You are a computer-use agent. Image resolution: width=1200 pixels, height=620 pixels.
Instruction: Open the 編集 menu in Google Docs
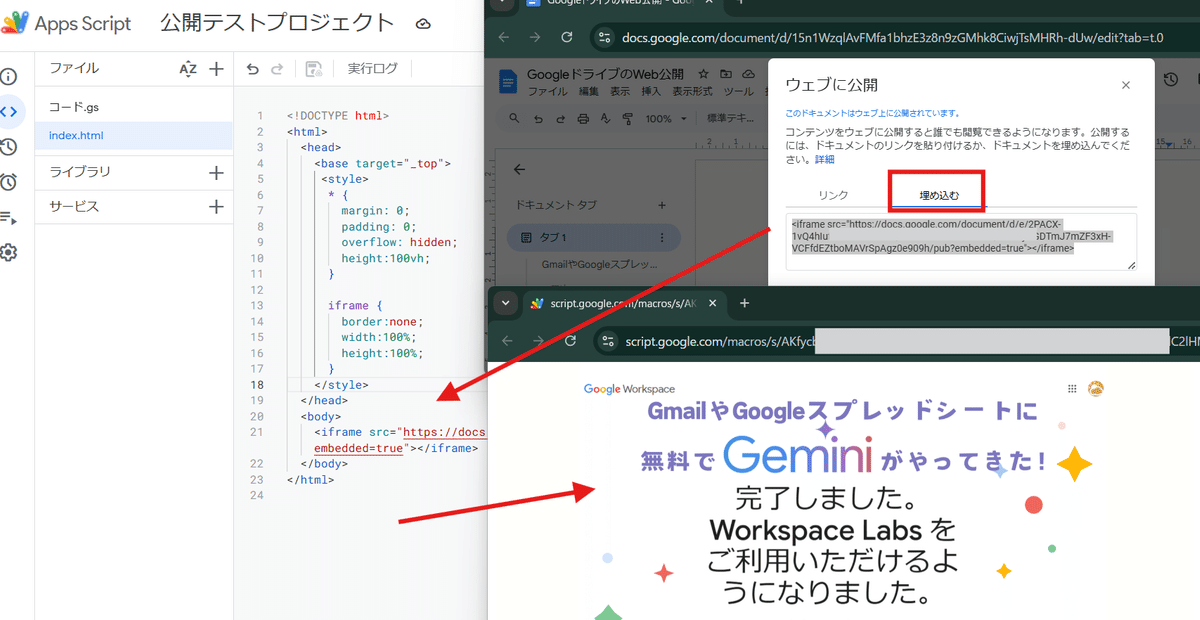point(589,91)
